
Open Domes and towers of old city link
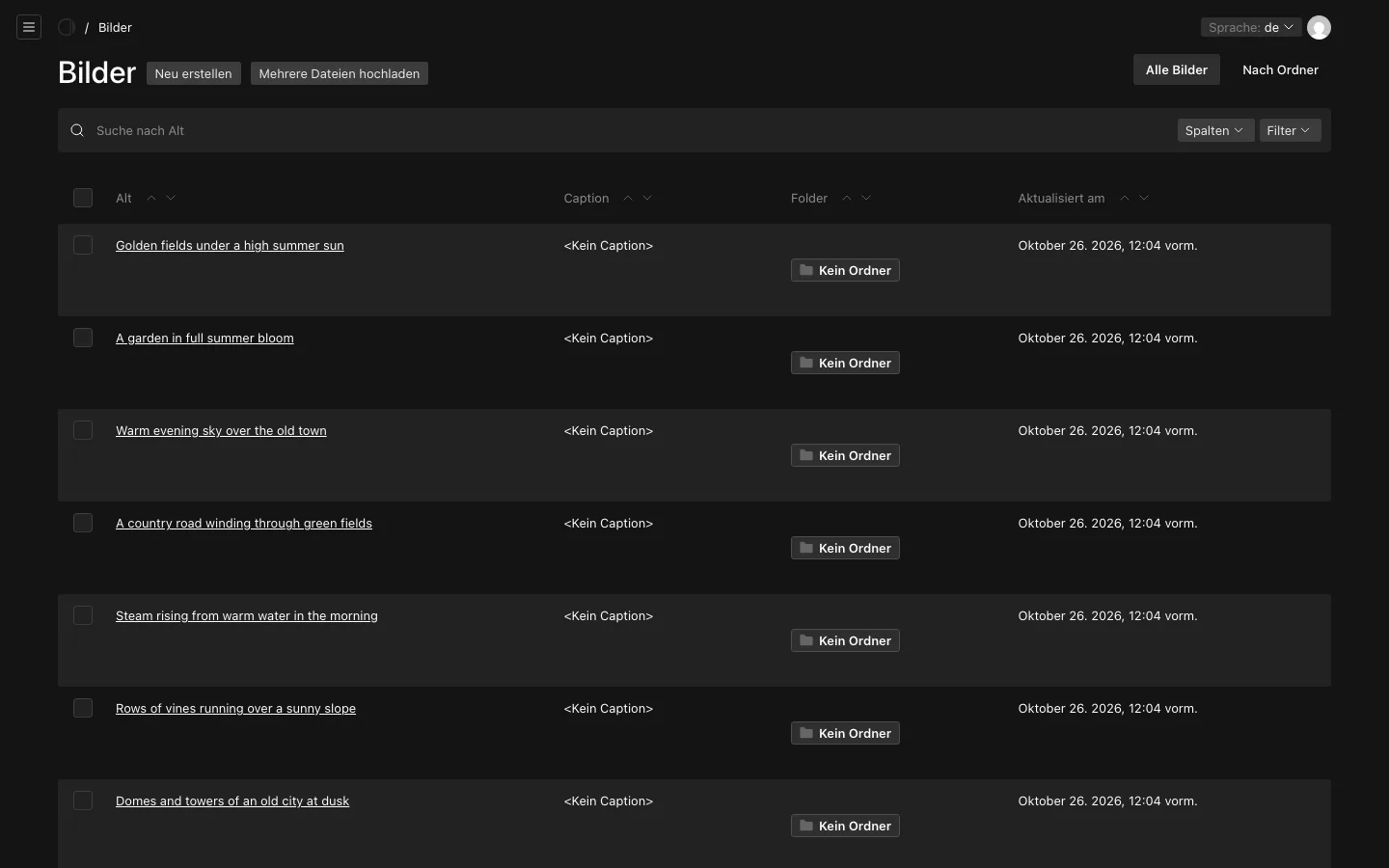(232, 801)
